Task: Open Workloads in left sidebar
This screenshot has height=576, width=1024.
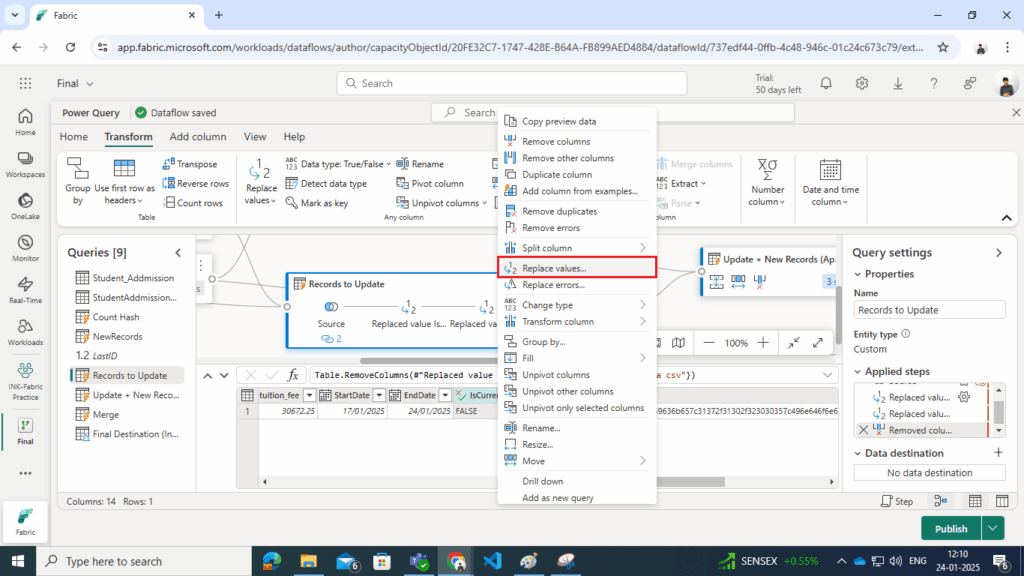Action: (25, 332)
